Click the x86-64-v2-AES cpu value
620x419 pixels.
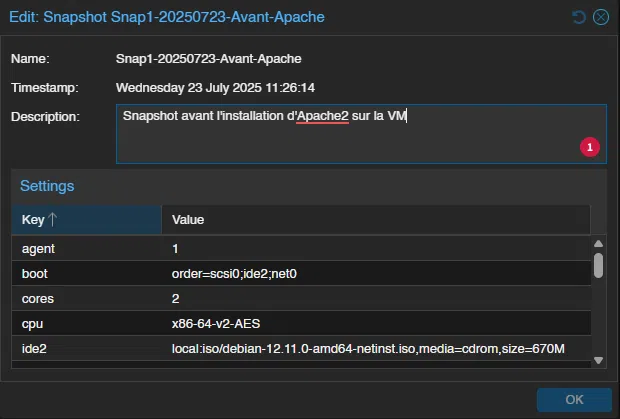point(216,323)
